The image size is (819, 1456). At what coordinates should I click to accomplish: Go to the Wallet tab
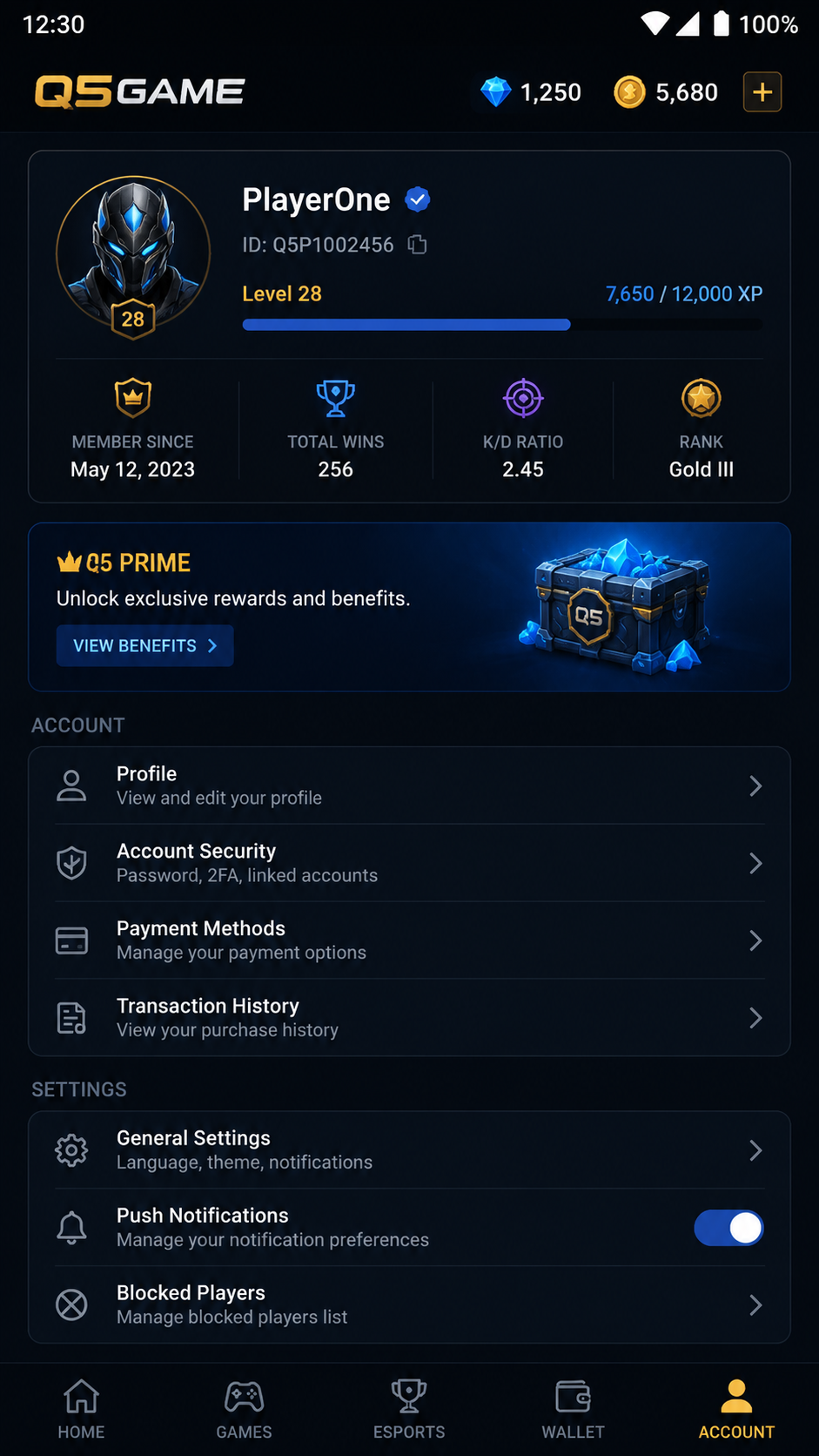[573, 1410]
